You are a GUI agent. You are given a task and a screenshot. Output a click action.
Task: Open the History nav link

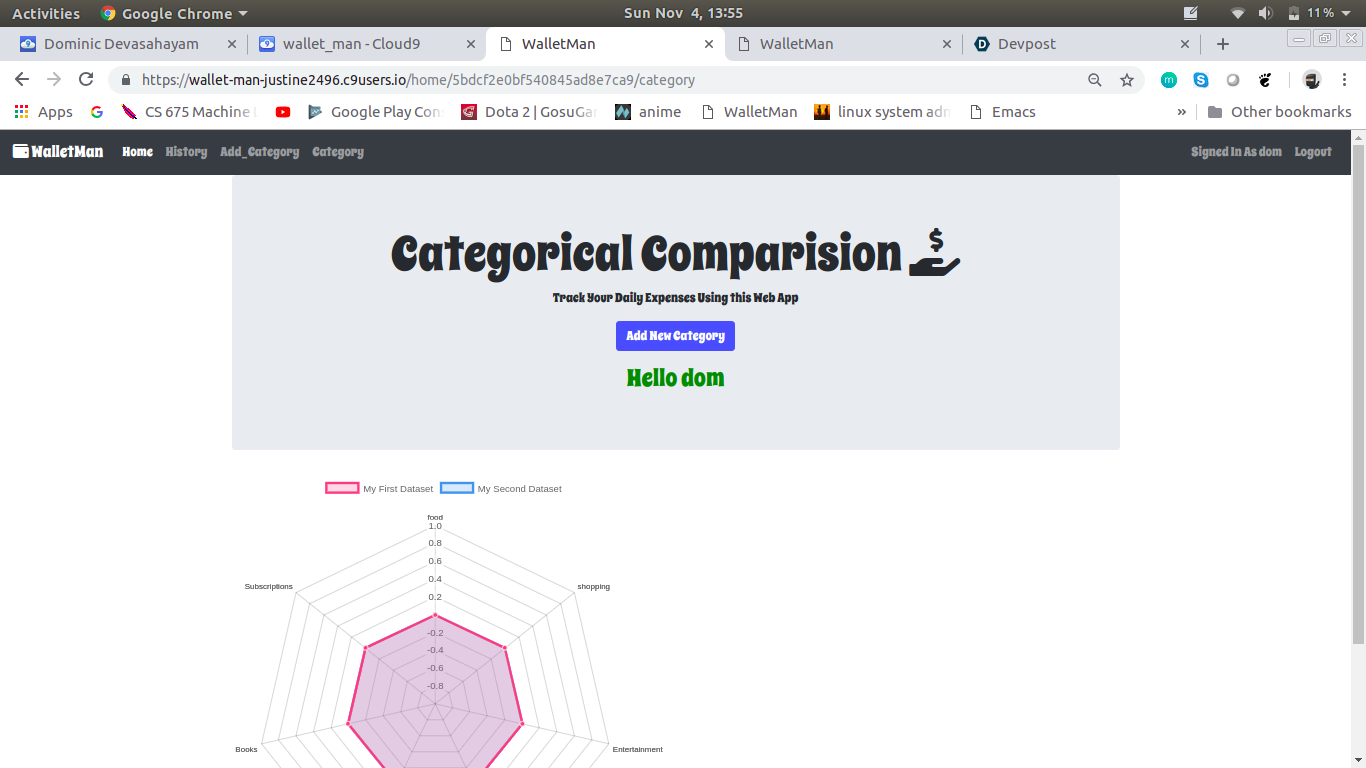[x=186, y=152]
